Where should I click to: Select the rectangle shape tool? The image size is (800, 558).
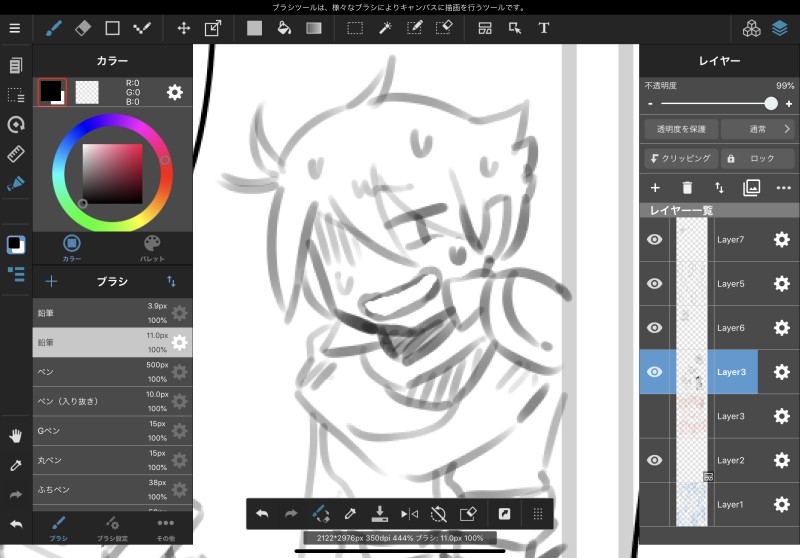click(x=112, y=28)
